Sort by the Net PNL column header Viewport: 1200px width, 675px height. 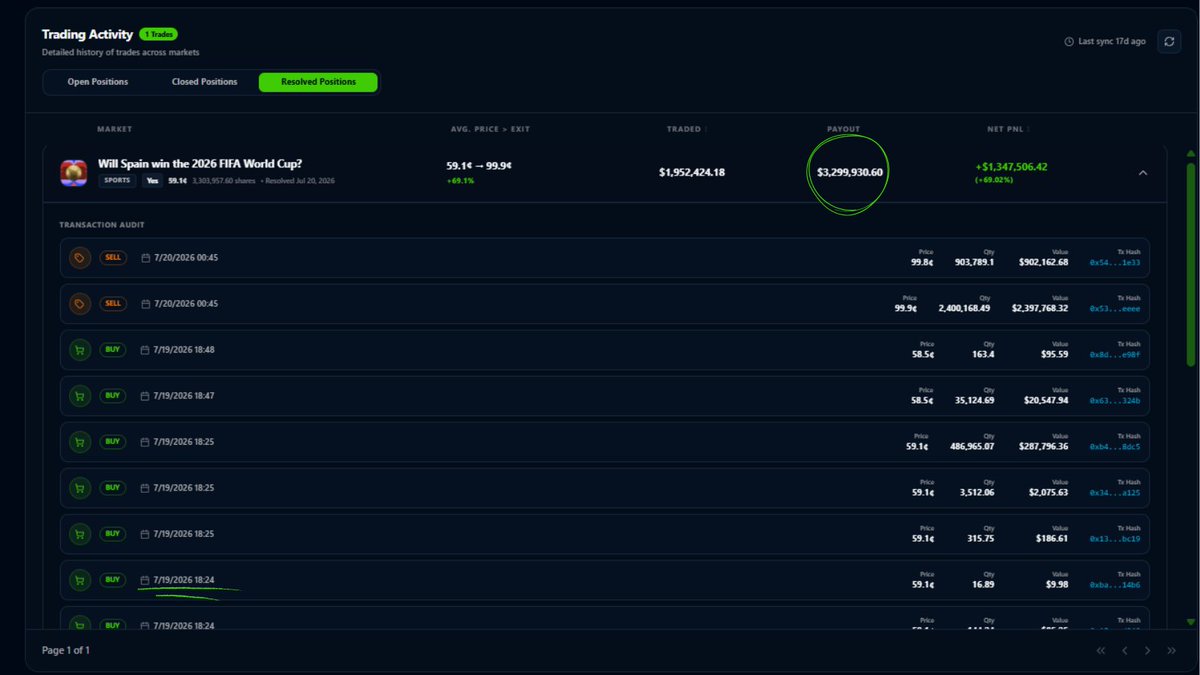1008,129
